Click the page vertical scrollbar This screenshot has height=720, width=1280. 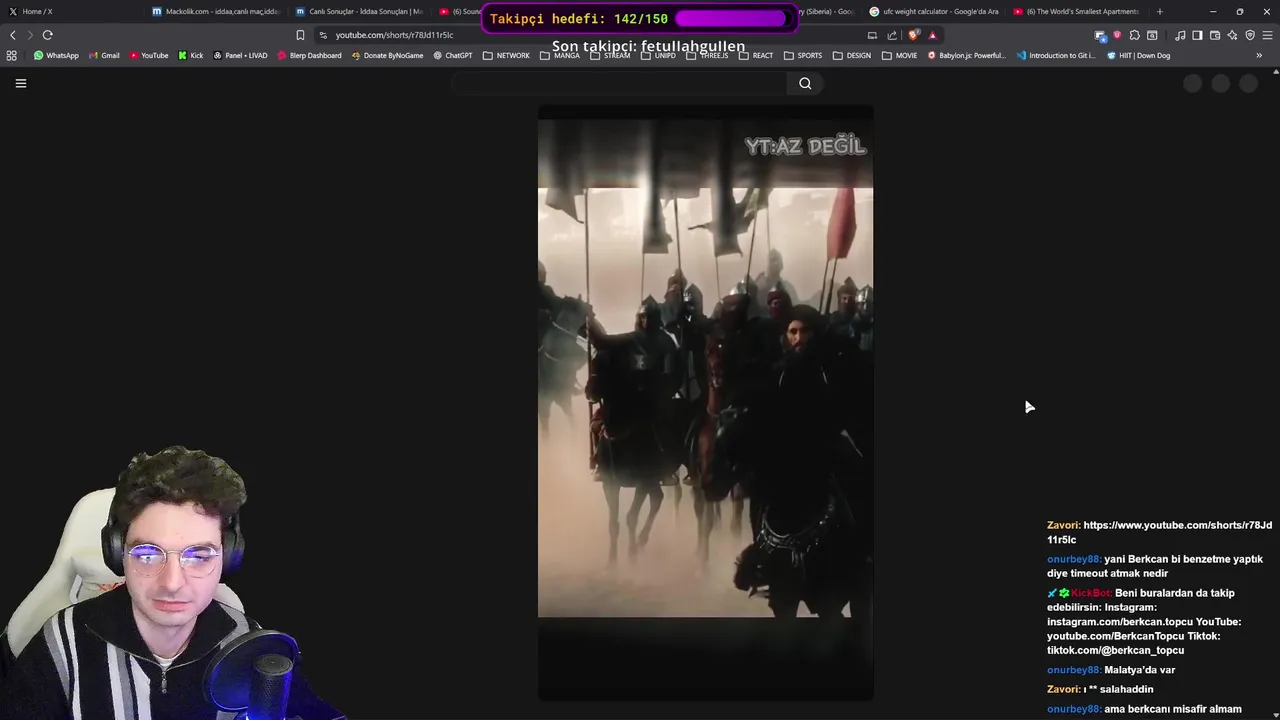click(1275, 395)
